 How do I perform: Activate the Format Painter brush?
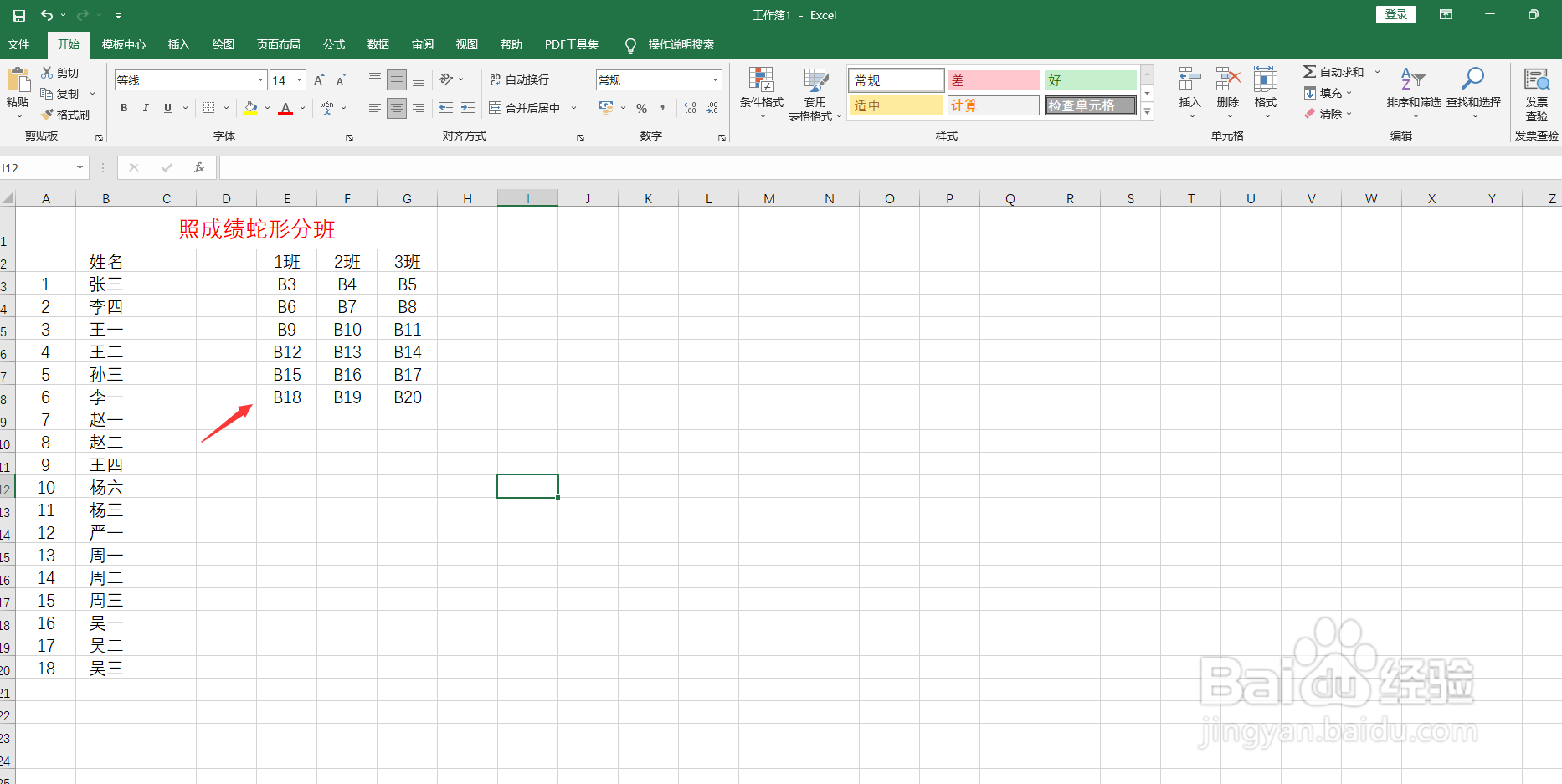pos(48,115)
